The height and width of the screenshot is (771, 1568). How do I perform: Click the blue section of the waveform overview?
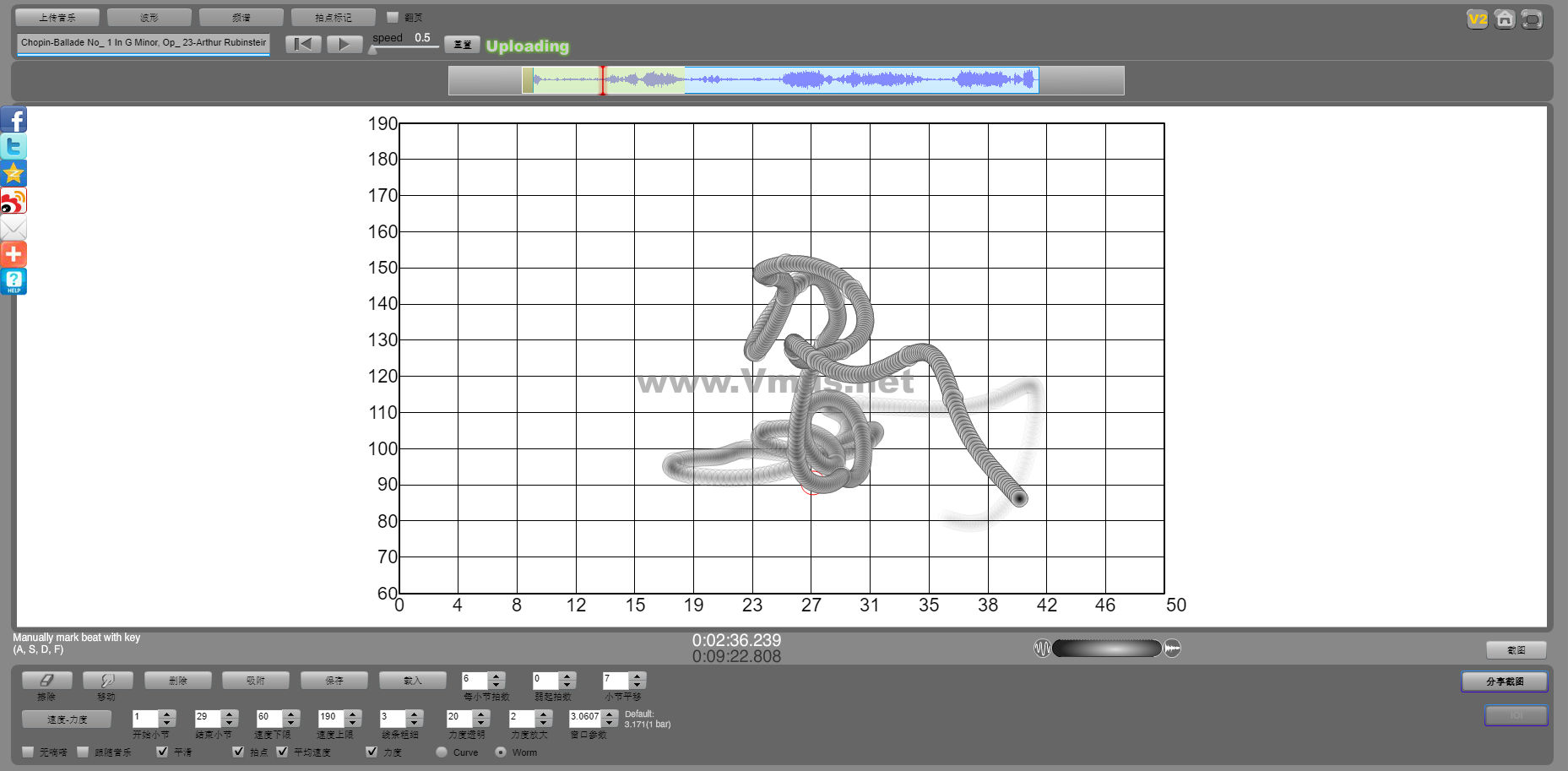861,80
